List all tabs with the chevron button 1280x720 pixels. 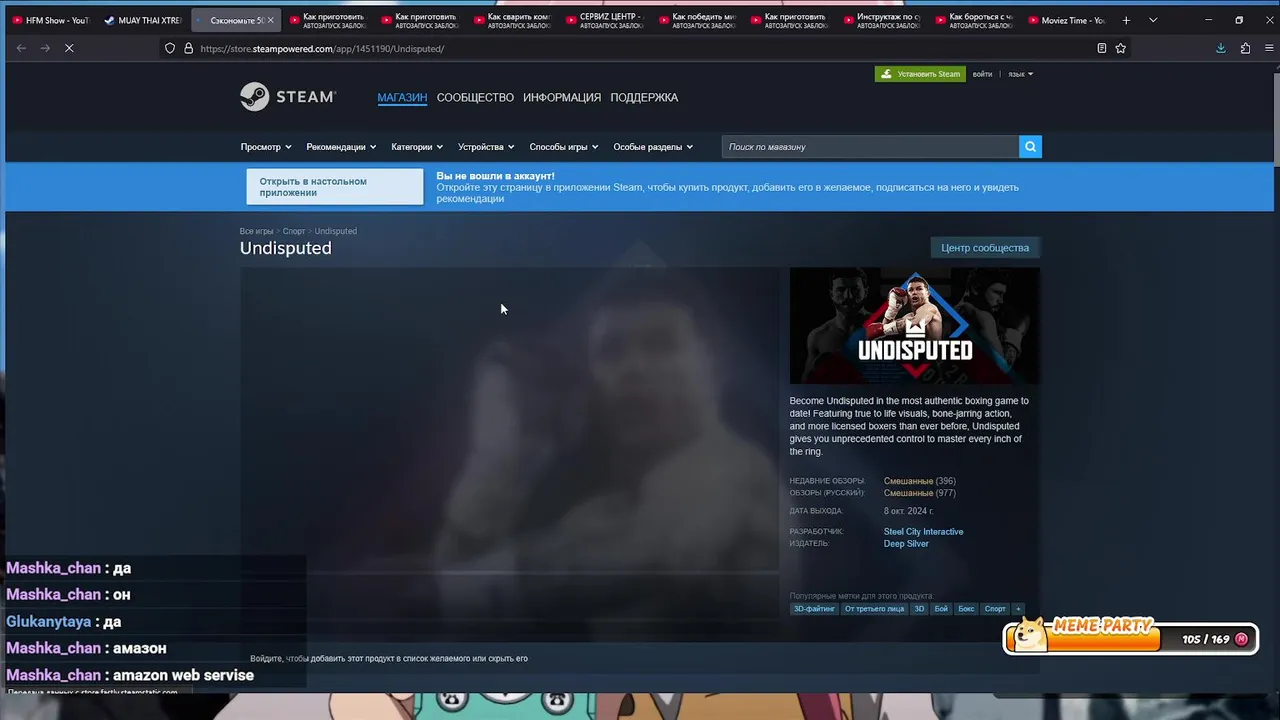(x=1153, y=20)
